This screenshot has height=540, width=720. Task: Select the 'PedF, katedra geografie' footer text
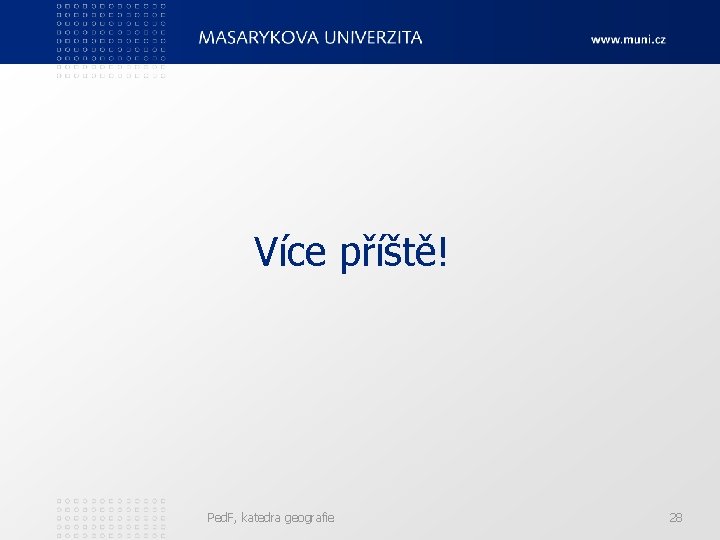coord(270,518)
